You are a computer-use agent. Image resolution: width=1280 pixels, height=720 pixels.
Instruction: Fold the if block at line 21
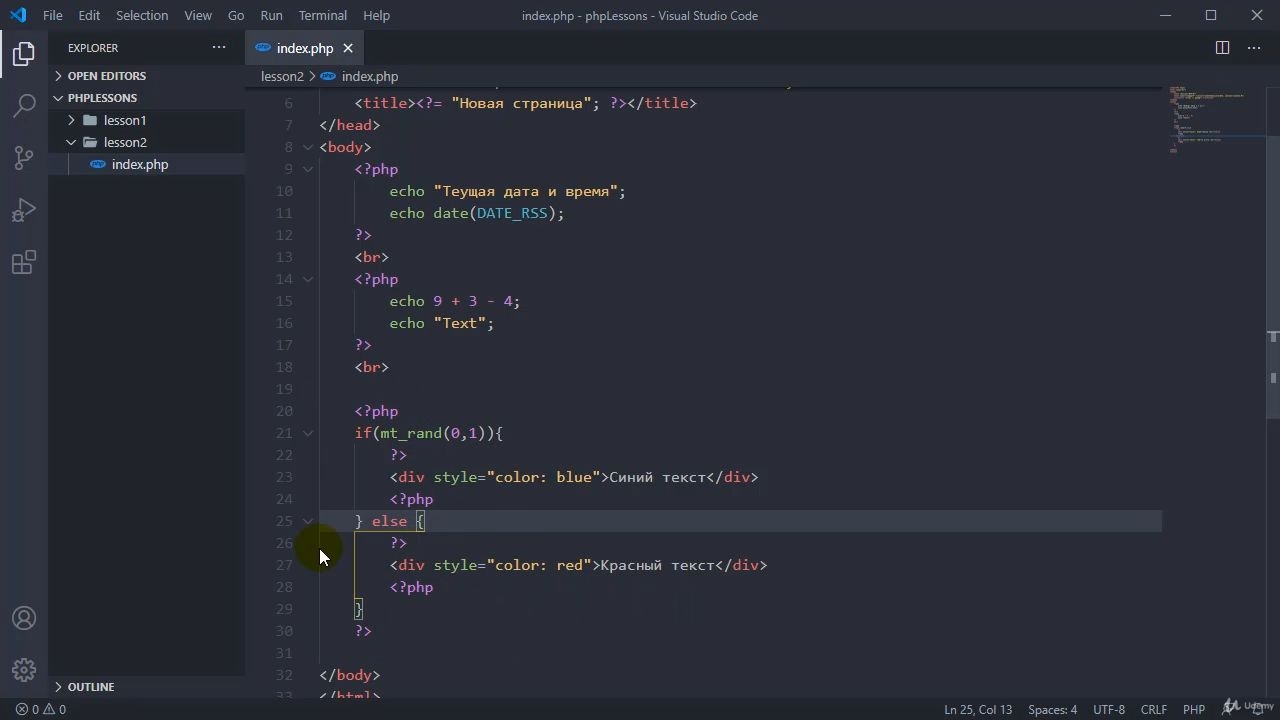[x=308, y=433]
